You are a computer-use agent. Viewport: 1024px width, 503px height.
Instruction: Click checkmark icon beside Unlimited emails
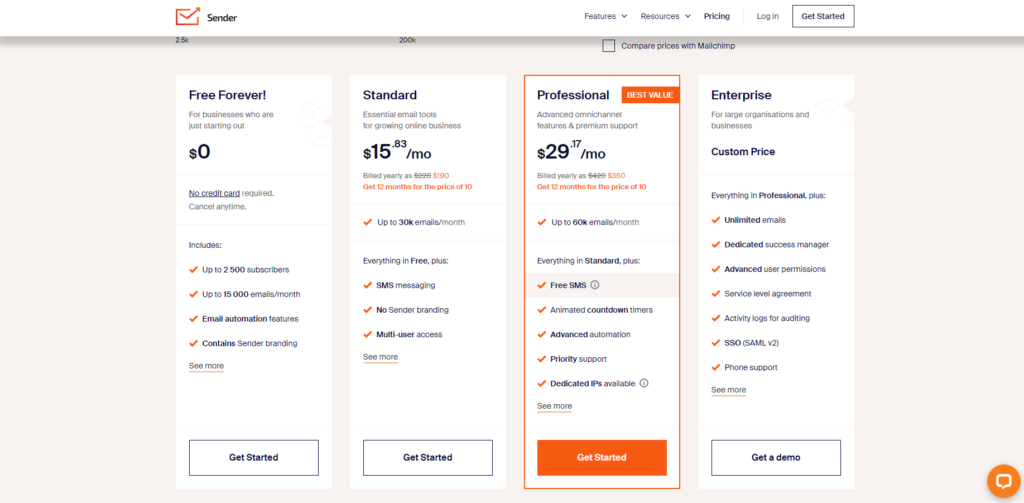(x=716, y=220)
